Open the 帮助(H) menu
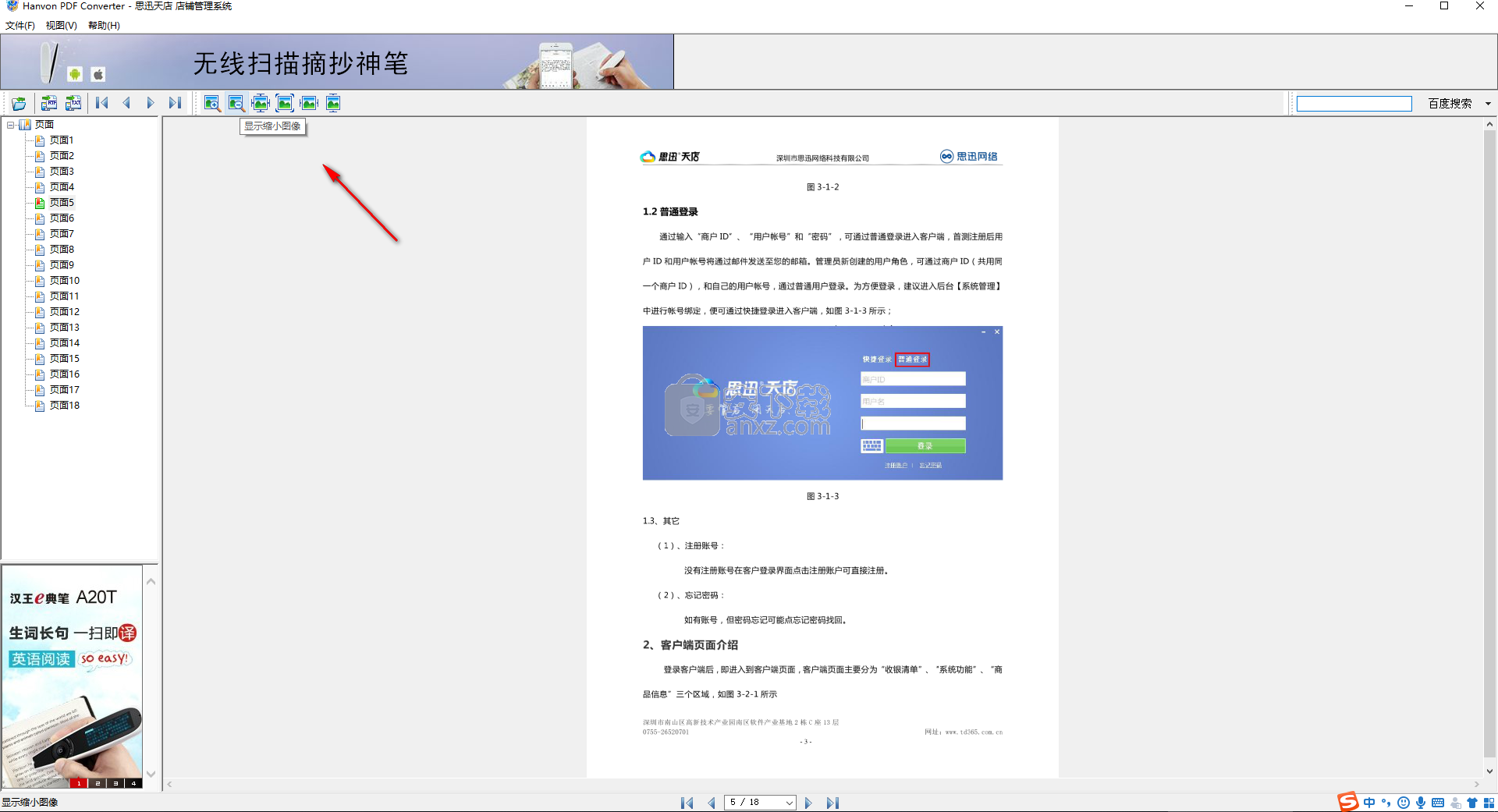 click(x=104, y=26)
